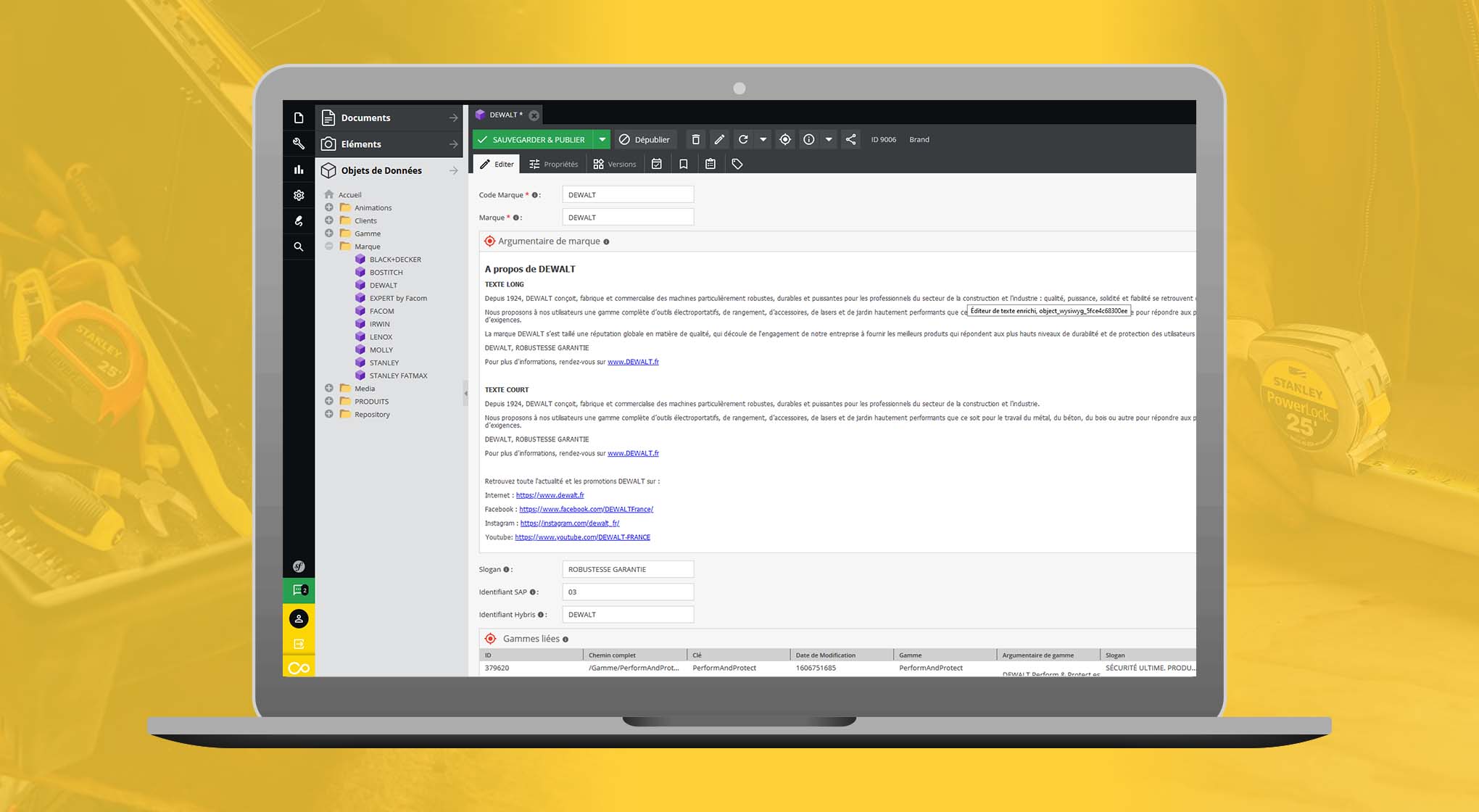The image size is (1479, 812).
Task: Click the Sauvegarder & Publier button
Action: [x=533, y=139]
